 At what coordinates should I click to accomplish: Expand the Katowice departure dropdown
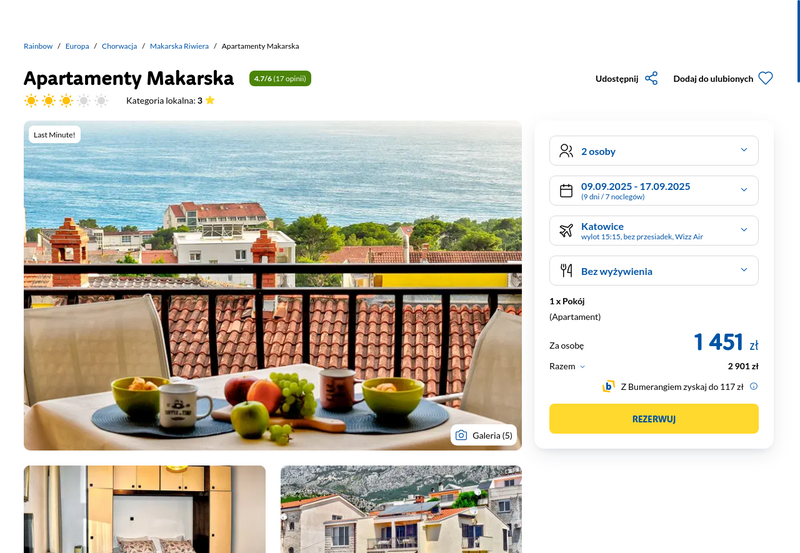click(x=654, y=231)
